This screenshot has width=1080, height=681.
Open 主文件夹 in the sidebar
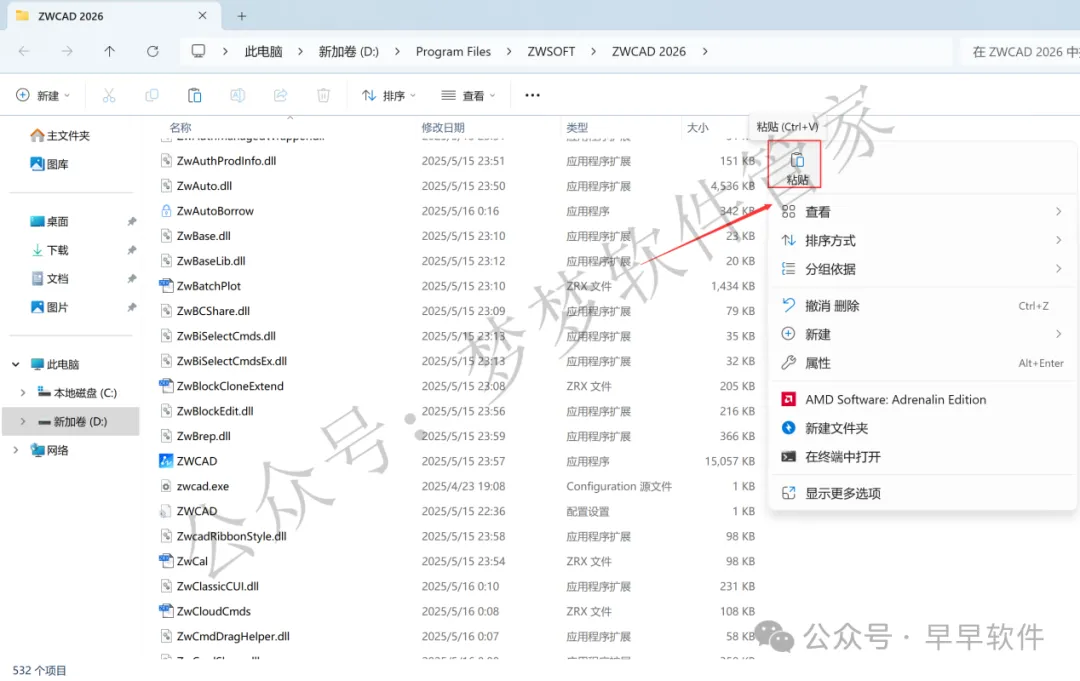tap(61, 136)
